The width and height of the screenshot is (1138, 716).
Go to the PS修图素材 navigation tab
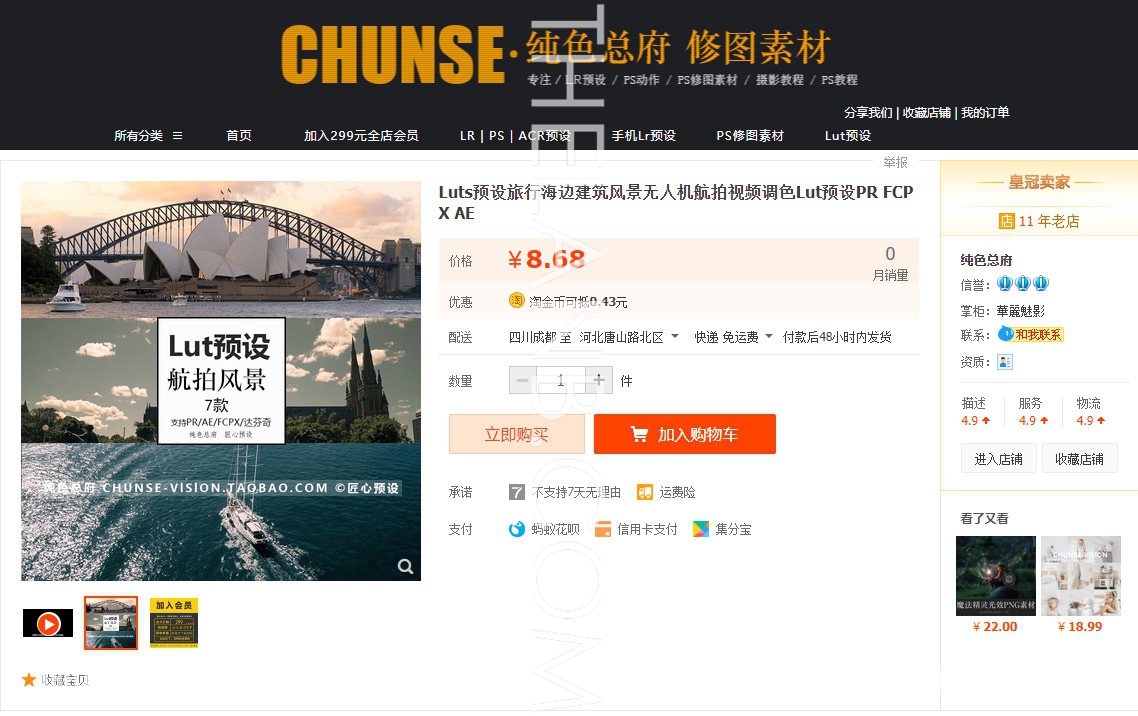750,136
